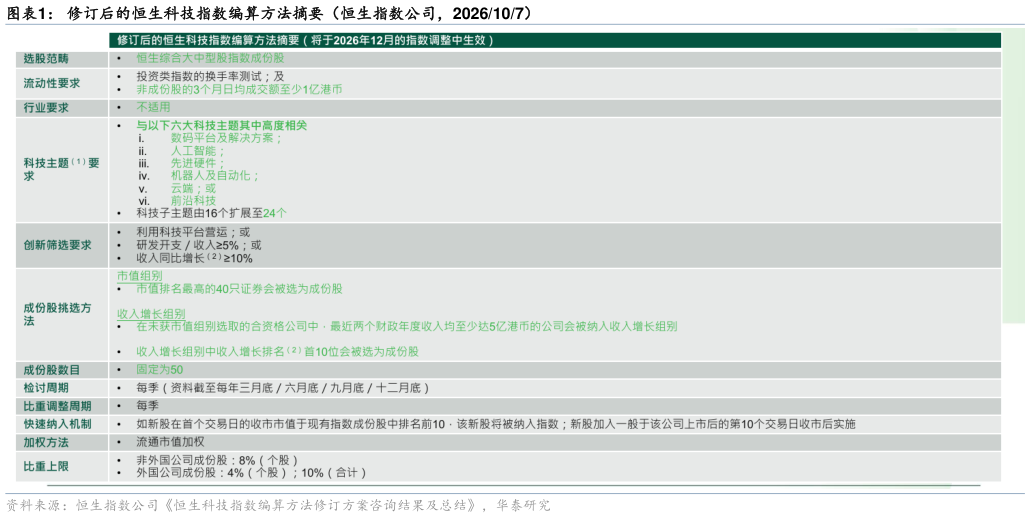This screenshot has width=1030, height=518.
Task: Click the line '科技子主题由16个扩展至24个'
Action: point(212,213)
